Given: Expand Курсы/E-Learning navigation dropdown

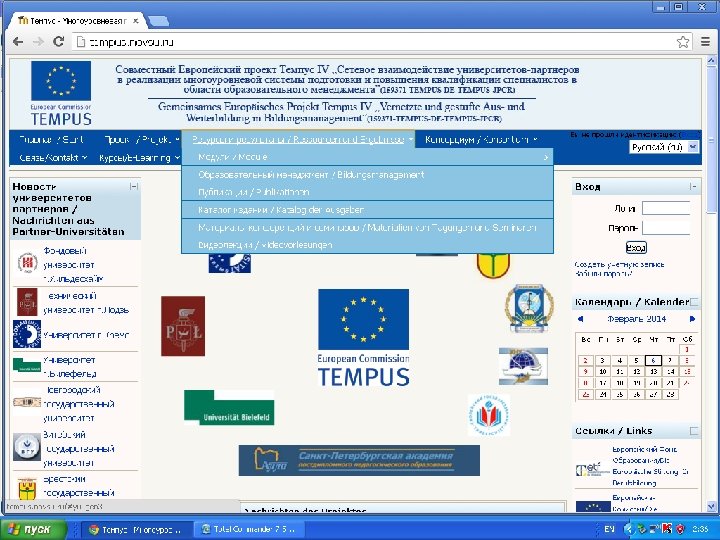Looking at the screenshot, I should pyautogui.click(x=140, y=158).
